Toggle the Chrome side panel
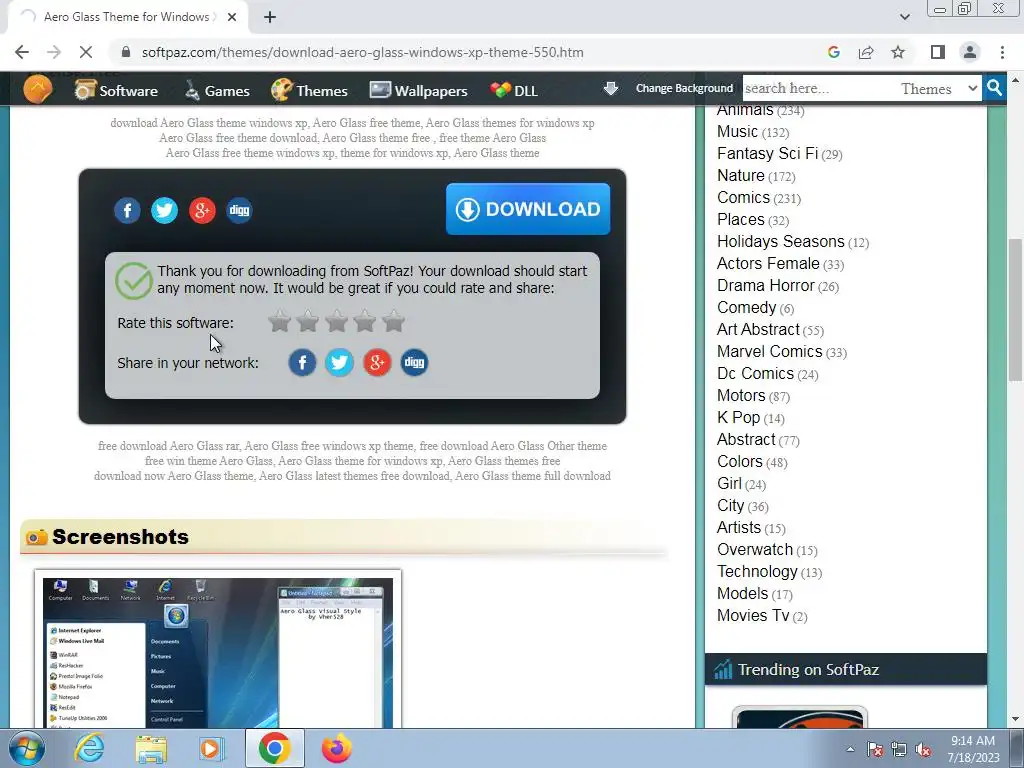Screen dimensions: 1024x768 (937, 52)
